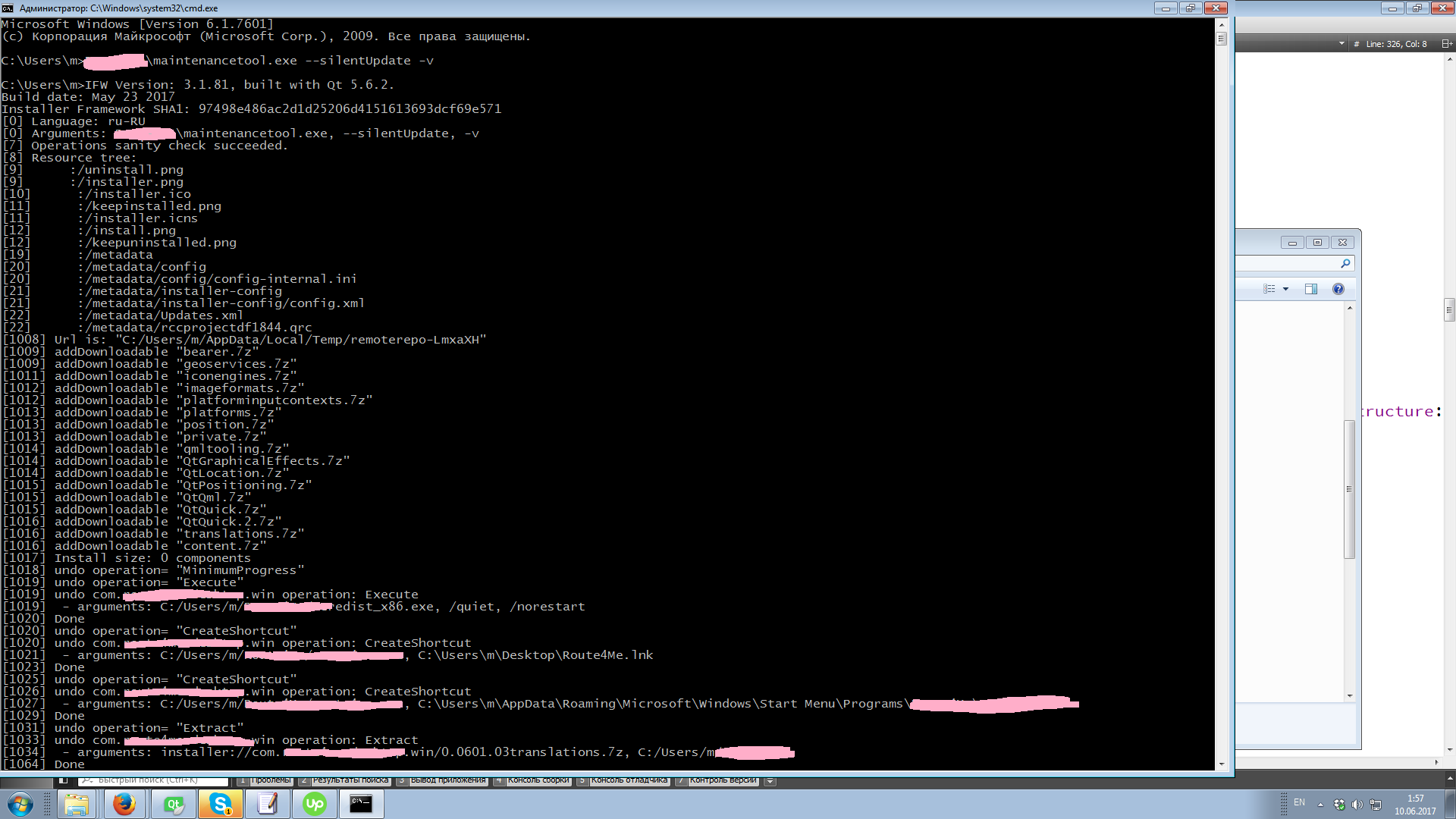Switch to the Проблемы output tab

265,780
